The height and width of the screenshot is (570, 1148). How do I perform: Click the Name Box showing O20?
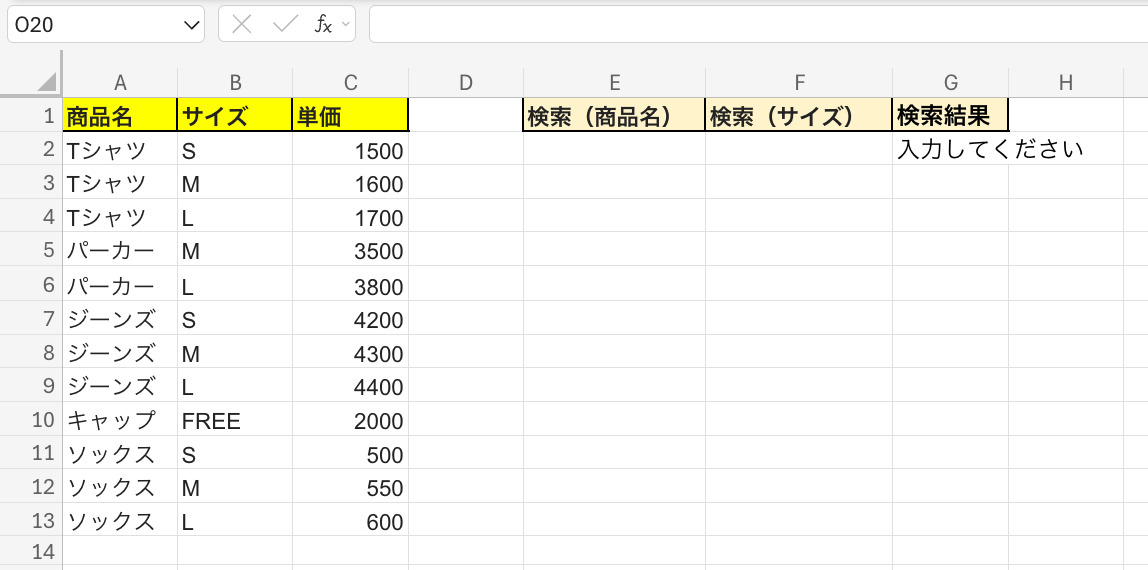pos(105,25)
